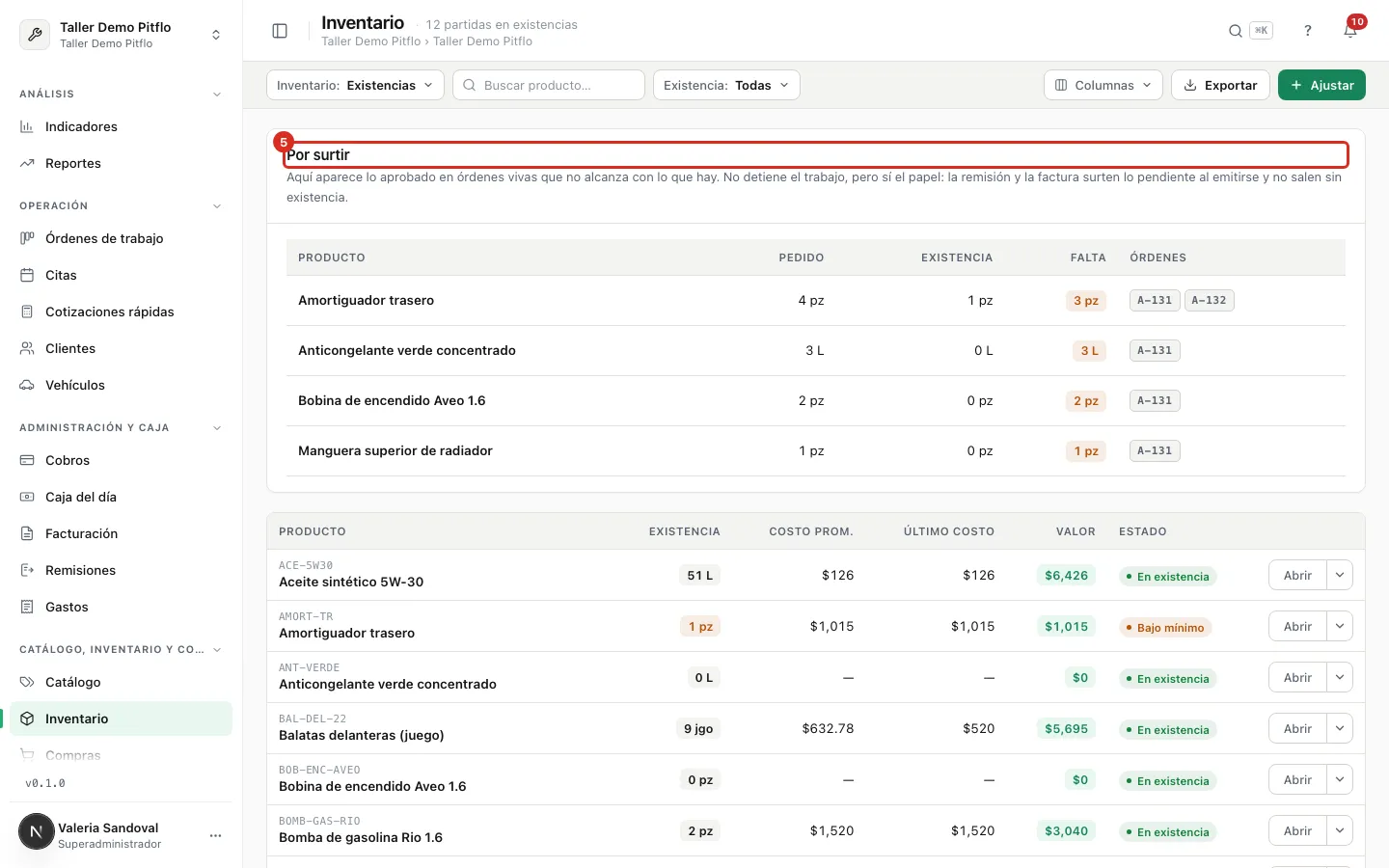Open Inventario: Existencias dropdown

[x=355, y=85]
